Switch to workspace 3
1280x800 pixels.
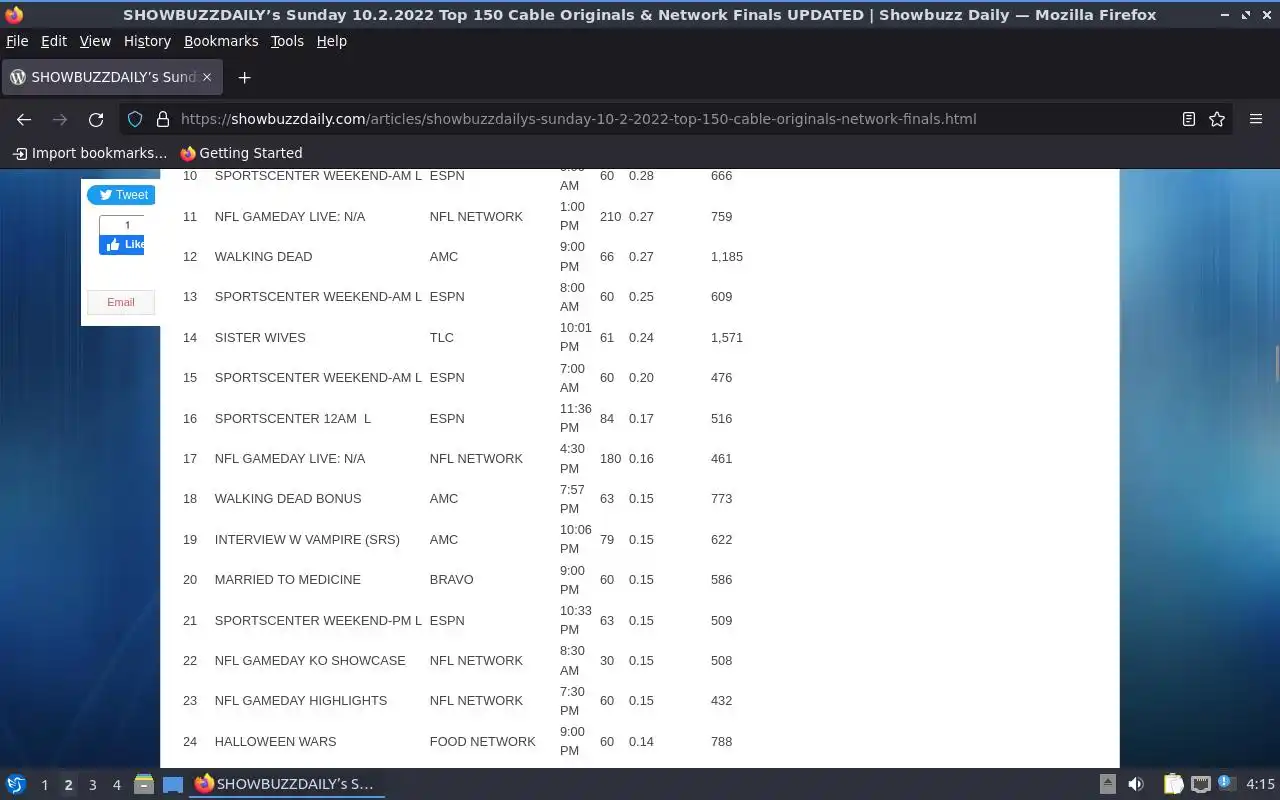pyautogui.click(x=92, y=785)
